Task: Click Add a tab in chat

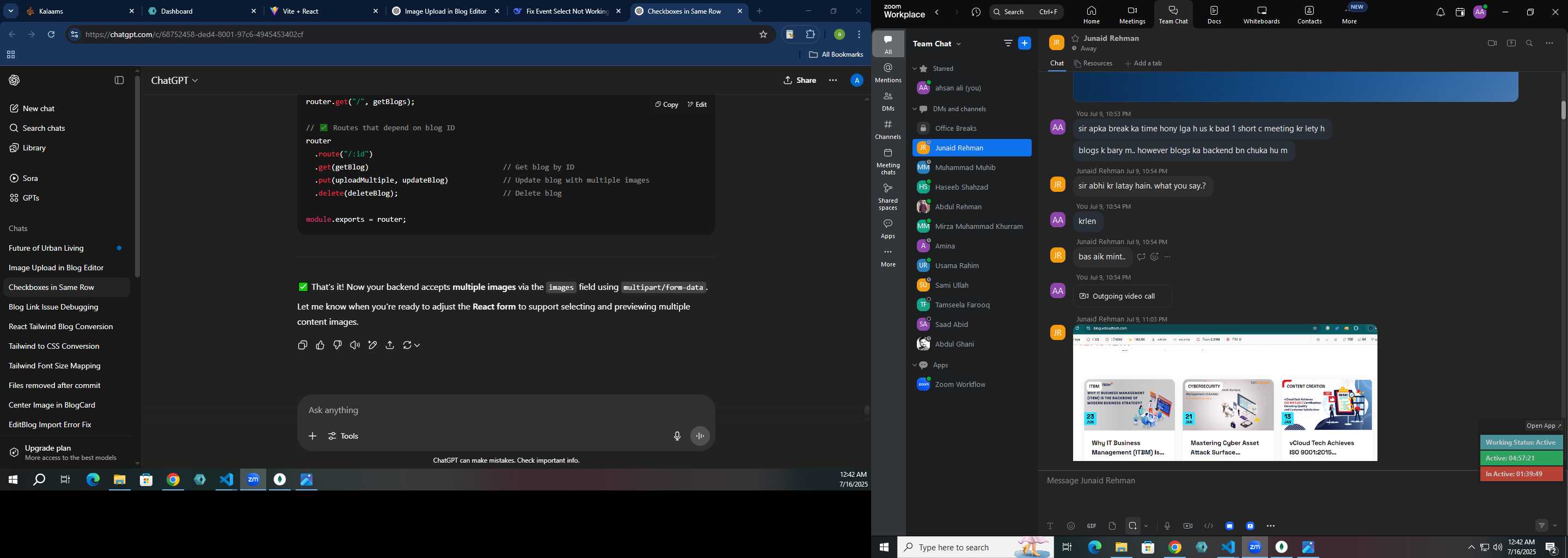Action: coord(1143,63)
